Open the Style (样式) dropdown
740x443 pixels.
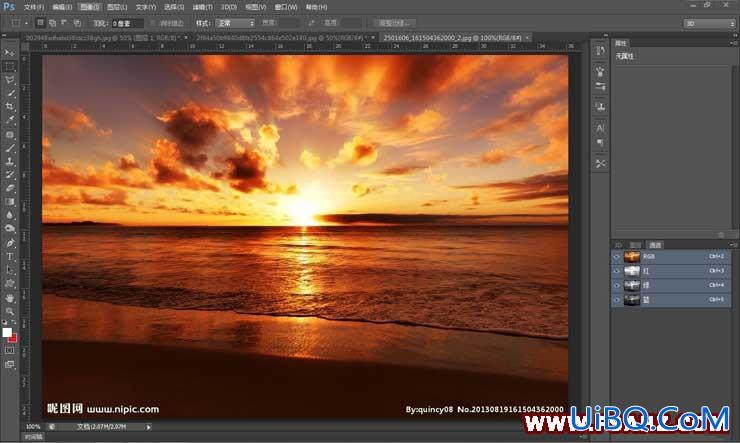tap(235, 23)
